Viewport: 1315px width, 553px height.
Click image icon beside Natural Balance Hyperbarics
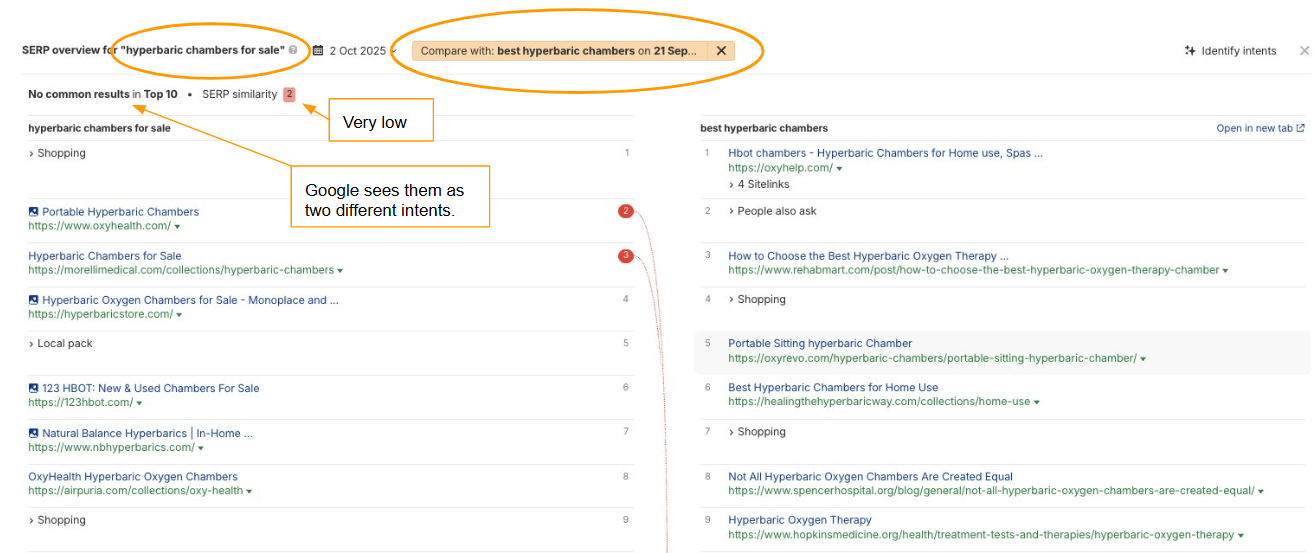[34, 433]
